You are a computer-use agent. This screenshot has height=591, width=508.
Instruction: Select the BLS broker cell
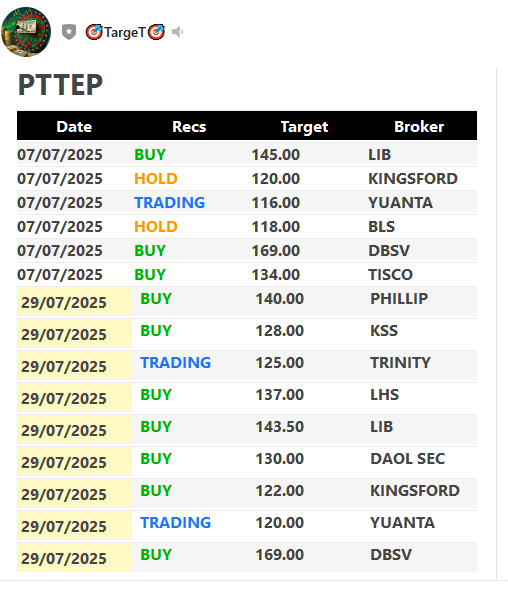(381, 227)
